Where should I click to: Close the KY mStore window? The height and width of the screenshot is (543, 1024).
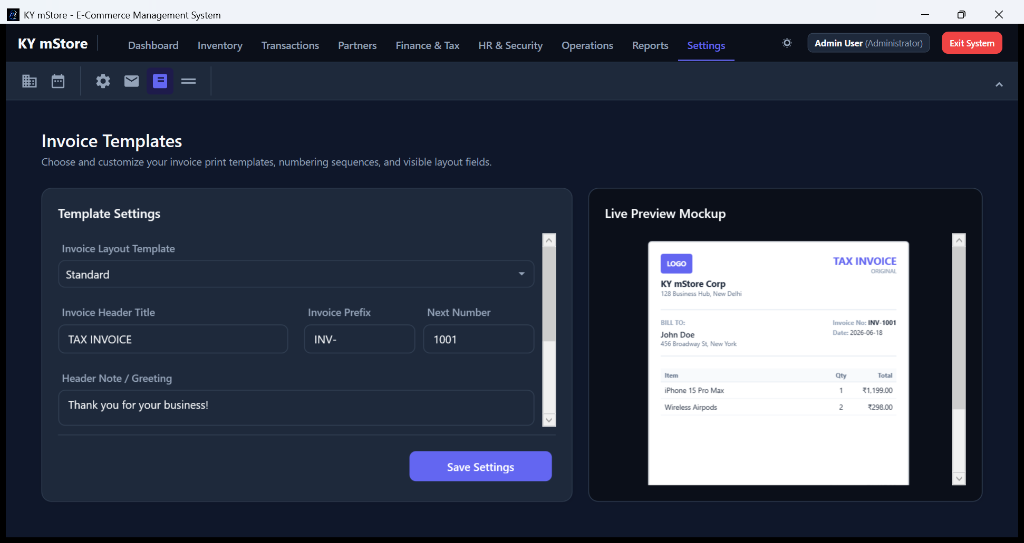(999, 14)
